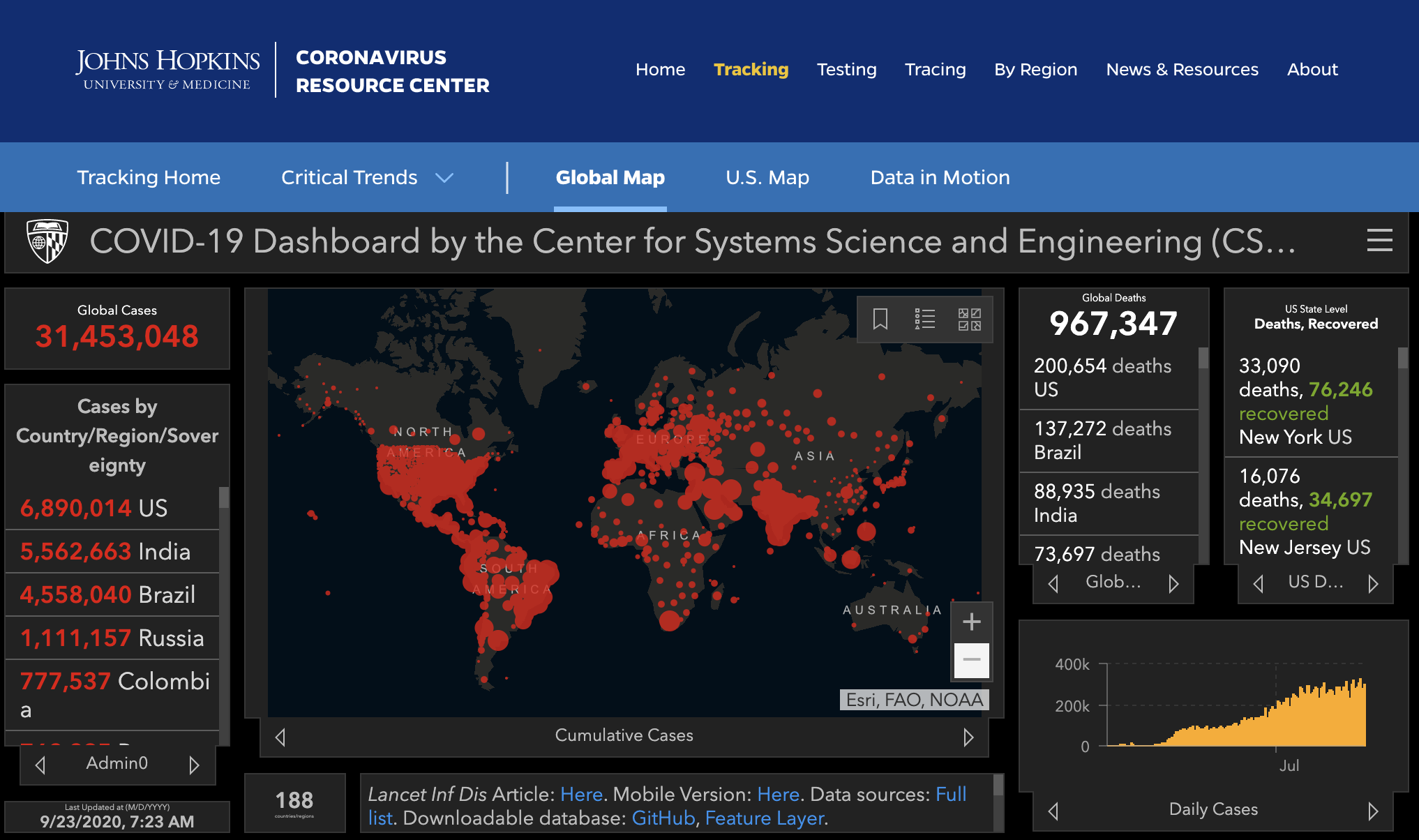Viewport: 1419px width, 840px height.
Task: Zoom in on the map
Action: [x=971, y=622]
